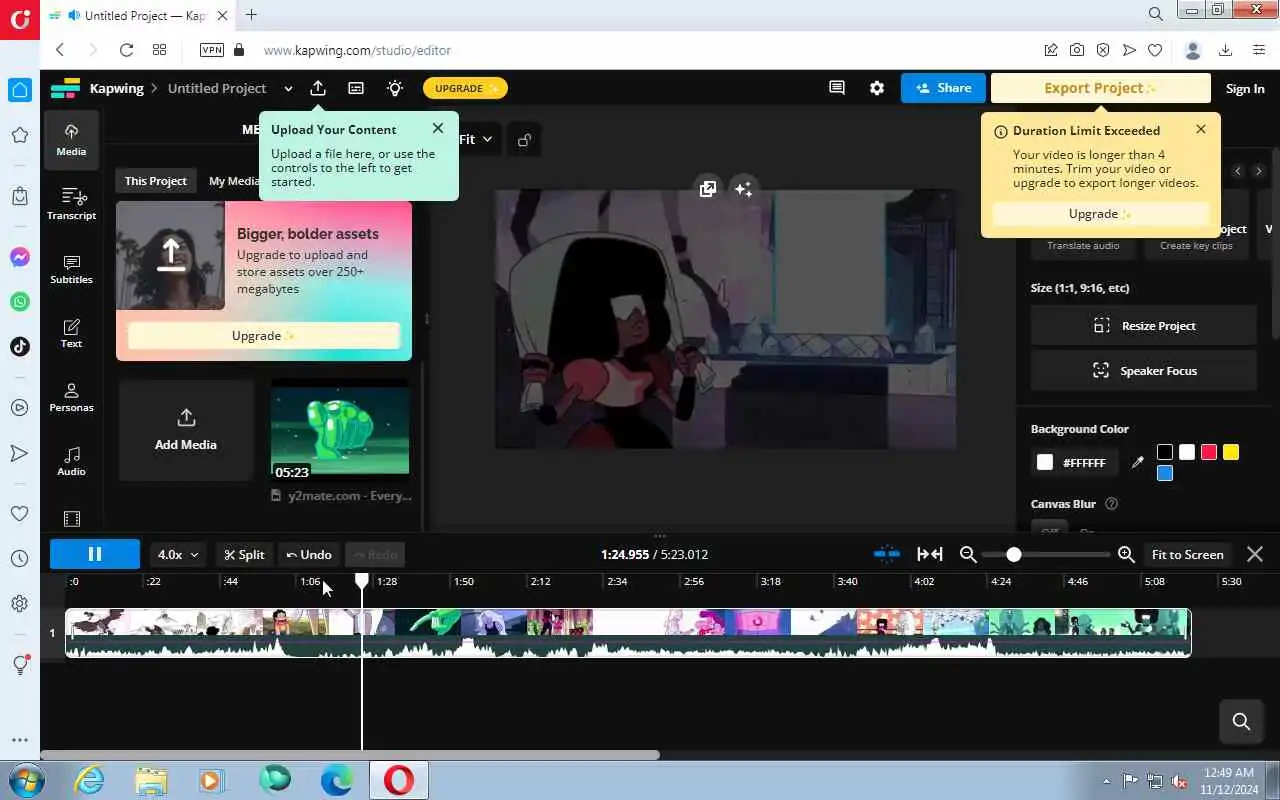
Task: Toggle timeline snapping icon
Action: click(887, 554)
